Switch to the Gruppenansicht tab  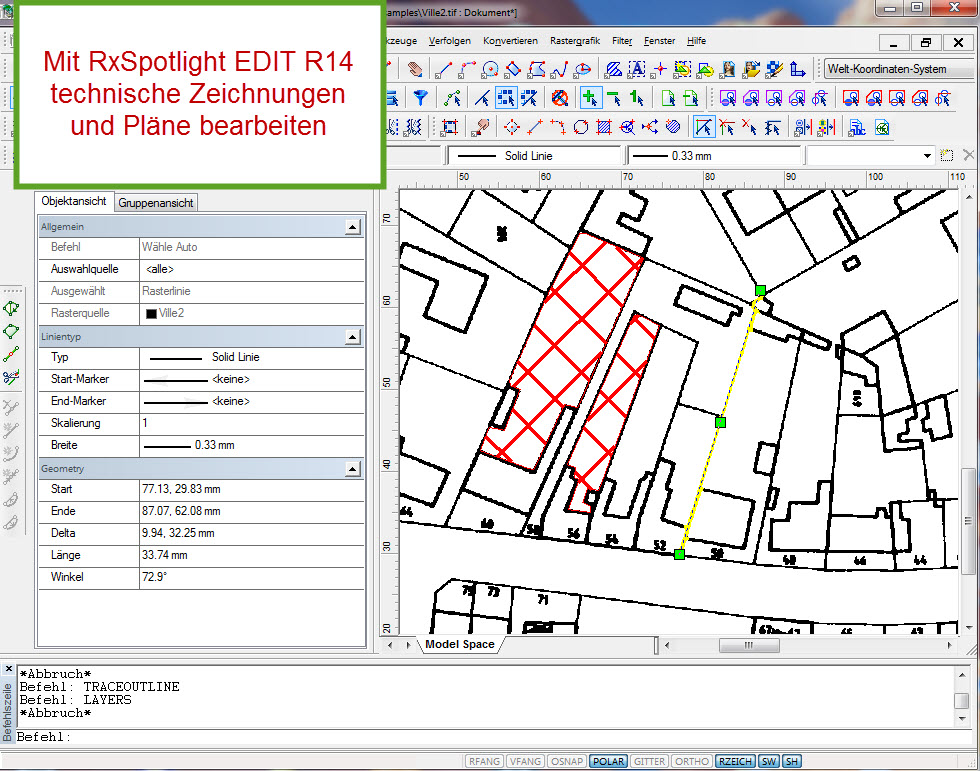(155, 202)
